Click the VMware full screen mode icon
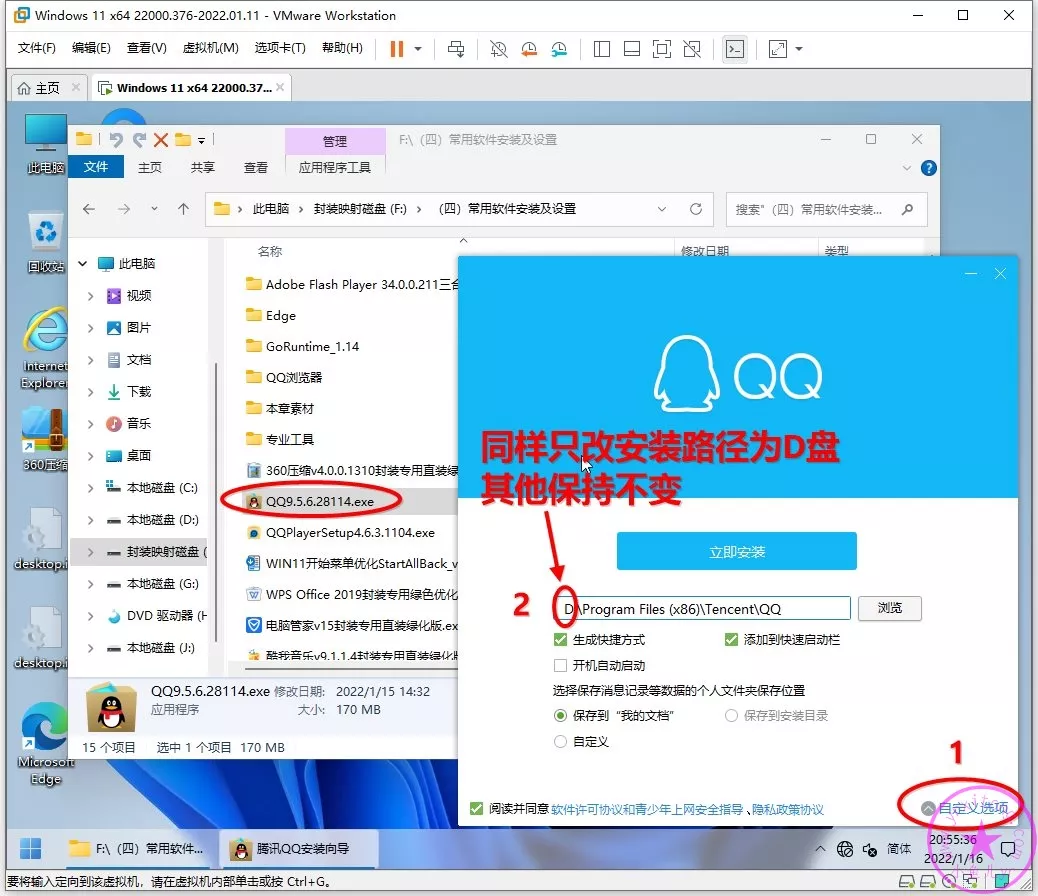This screenshot has width=1038, height=896. pos(661,49)
